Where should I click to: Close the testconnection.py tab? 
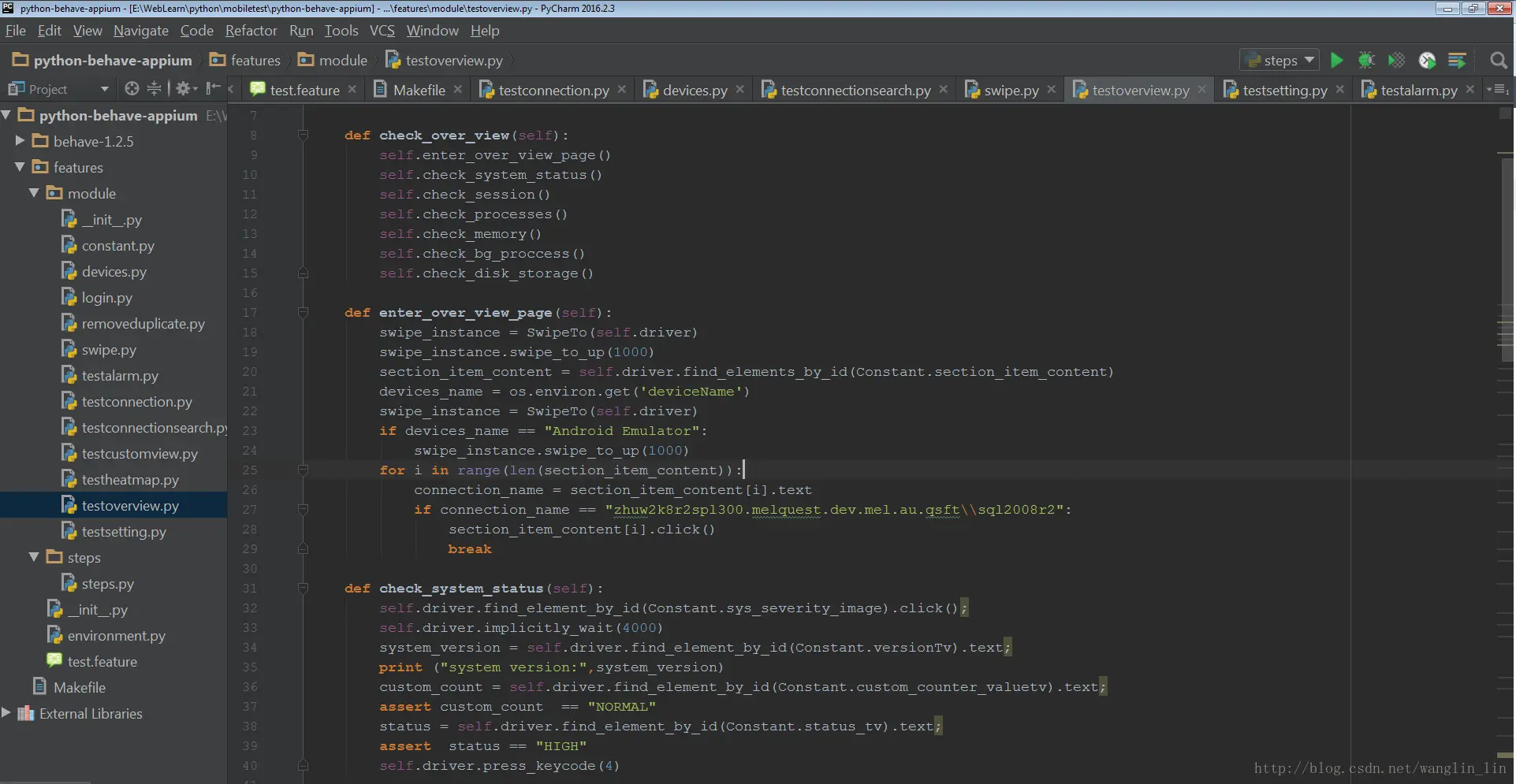click(622, 90)
